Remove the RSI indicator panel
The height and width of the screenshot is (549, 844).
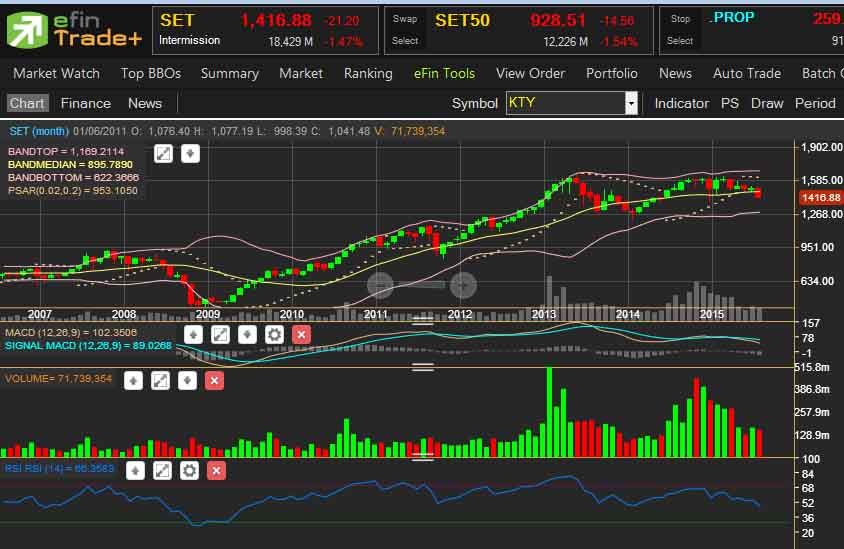click(x=216, y=471)
